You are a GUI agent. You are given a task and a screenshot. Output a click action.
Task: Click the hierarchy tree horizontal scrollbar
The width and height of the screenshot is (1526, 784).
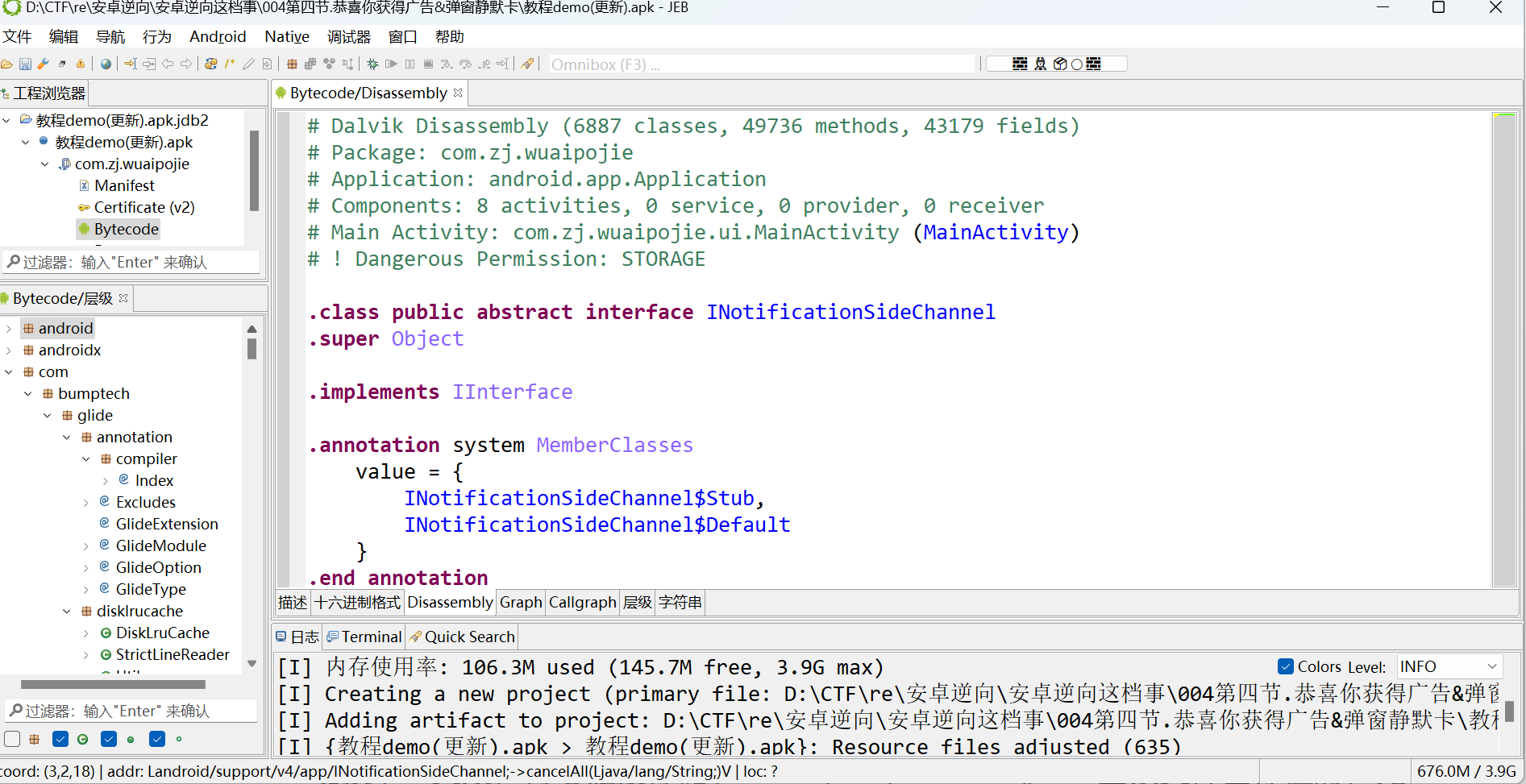tap(113, 684)
